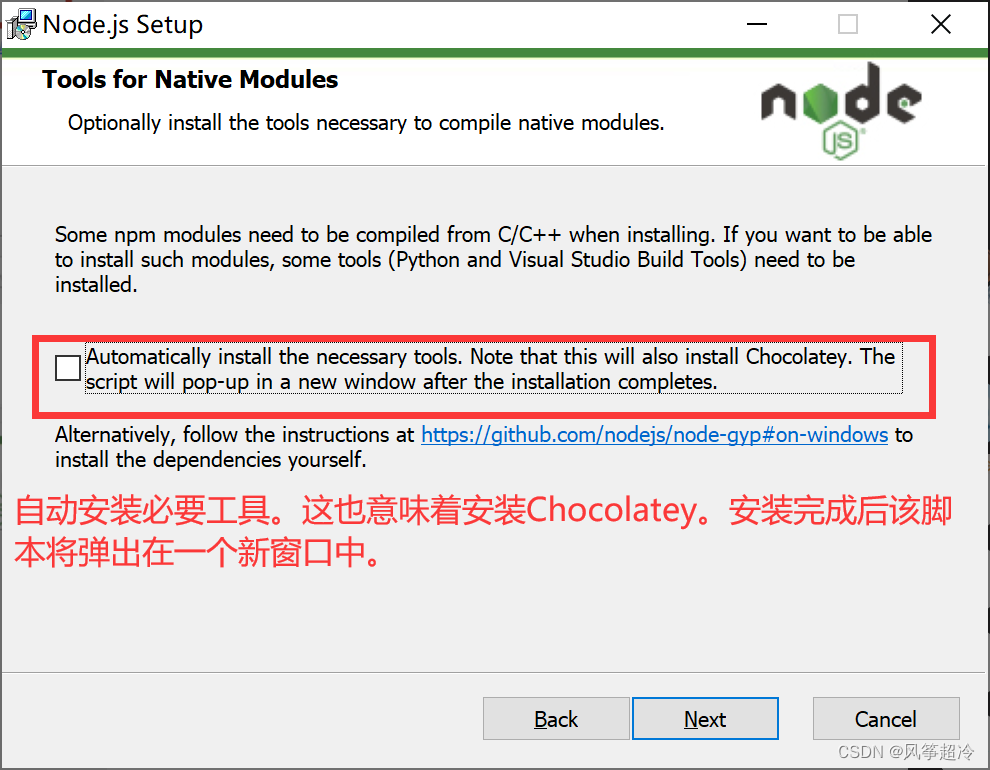Click the green banner strip under title bar
The width and height of the screenshot is (990, 770).
495,52
